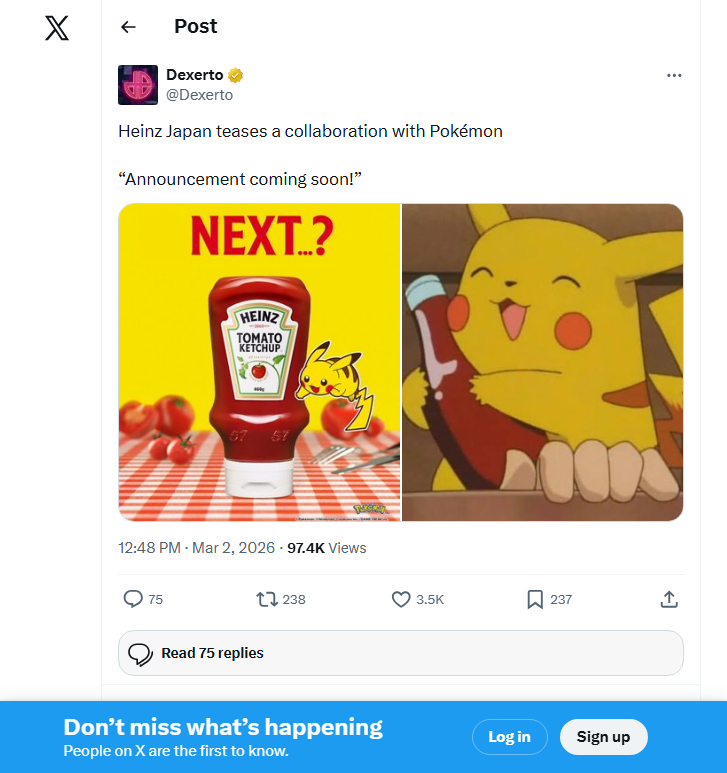Viewport: 727px width, 773px height.
Task: Share the post via share icon
Action: (x=669, y=599)
